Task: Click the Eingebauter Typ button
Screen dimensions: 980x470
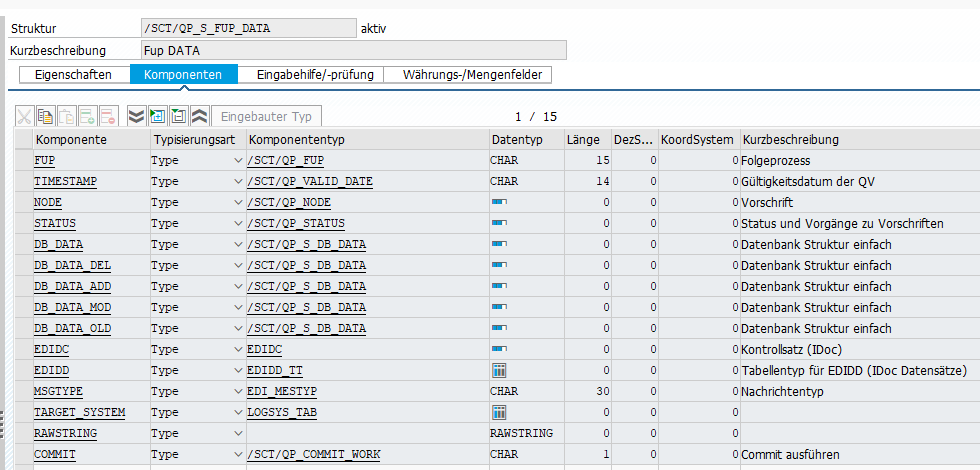Action: (267, 116)
